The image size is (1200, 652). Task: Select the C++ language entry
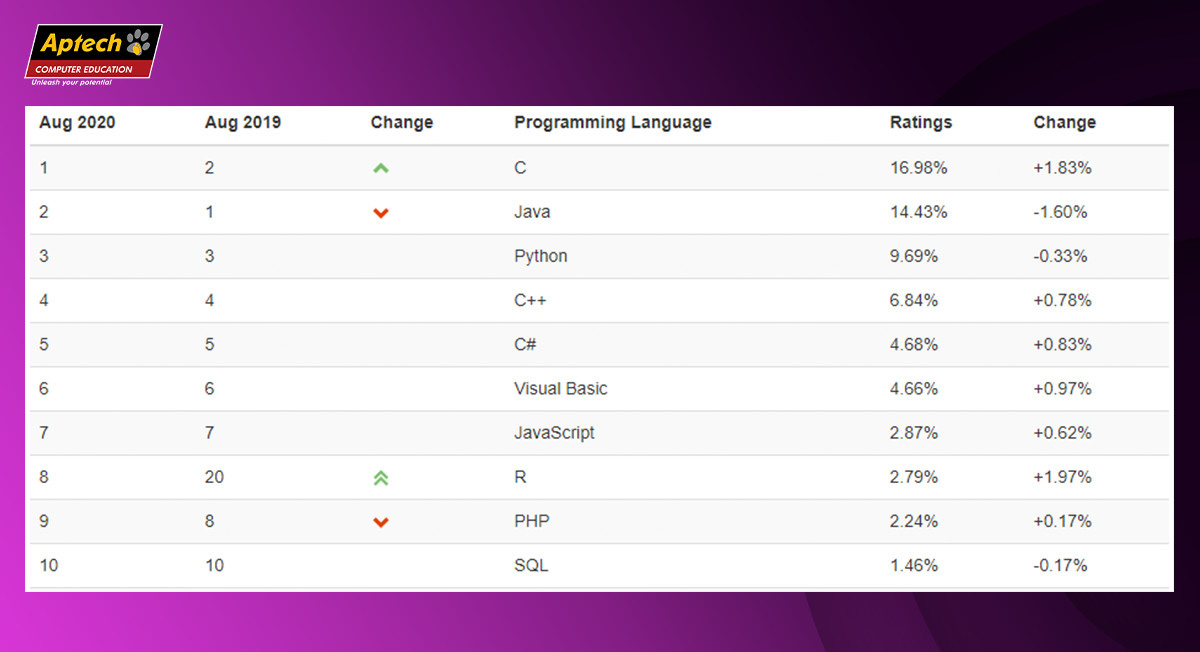tap(530, 300)
